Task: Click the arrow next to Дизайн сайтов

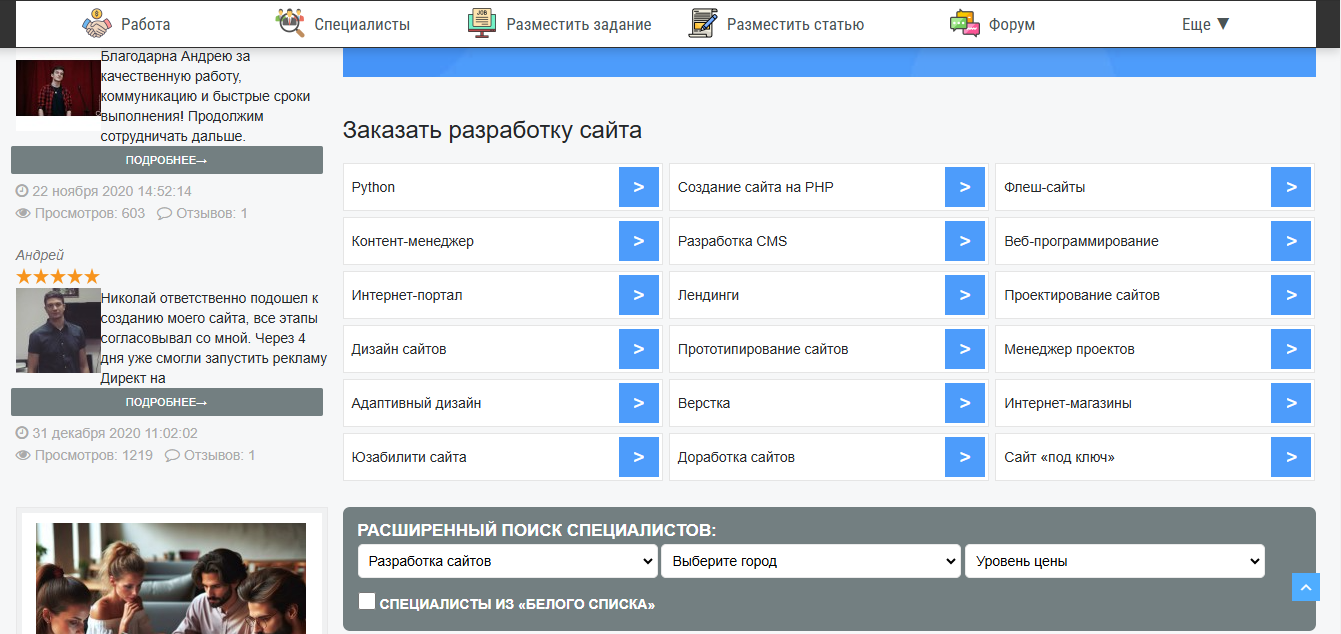Action: [x=639, y=349]
